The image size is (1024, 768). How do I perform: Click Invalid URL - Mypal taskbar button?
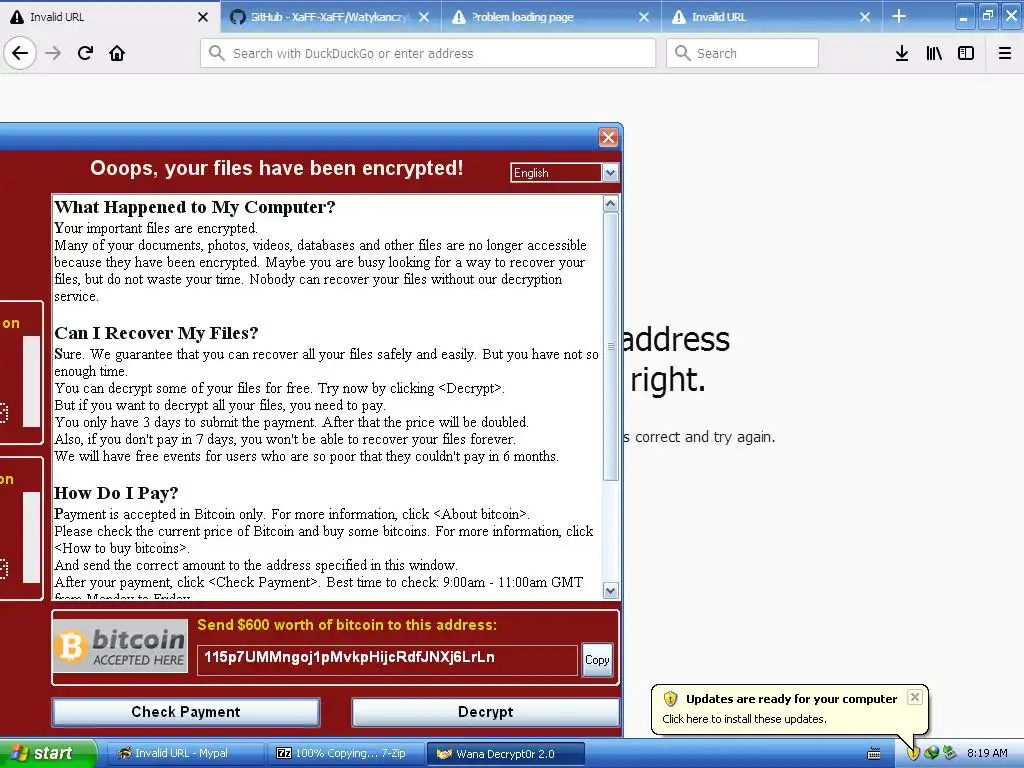(185, 754)
